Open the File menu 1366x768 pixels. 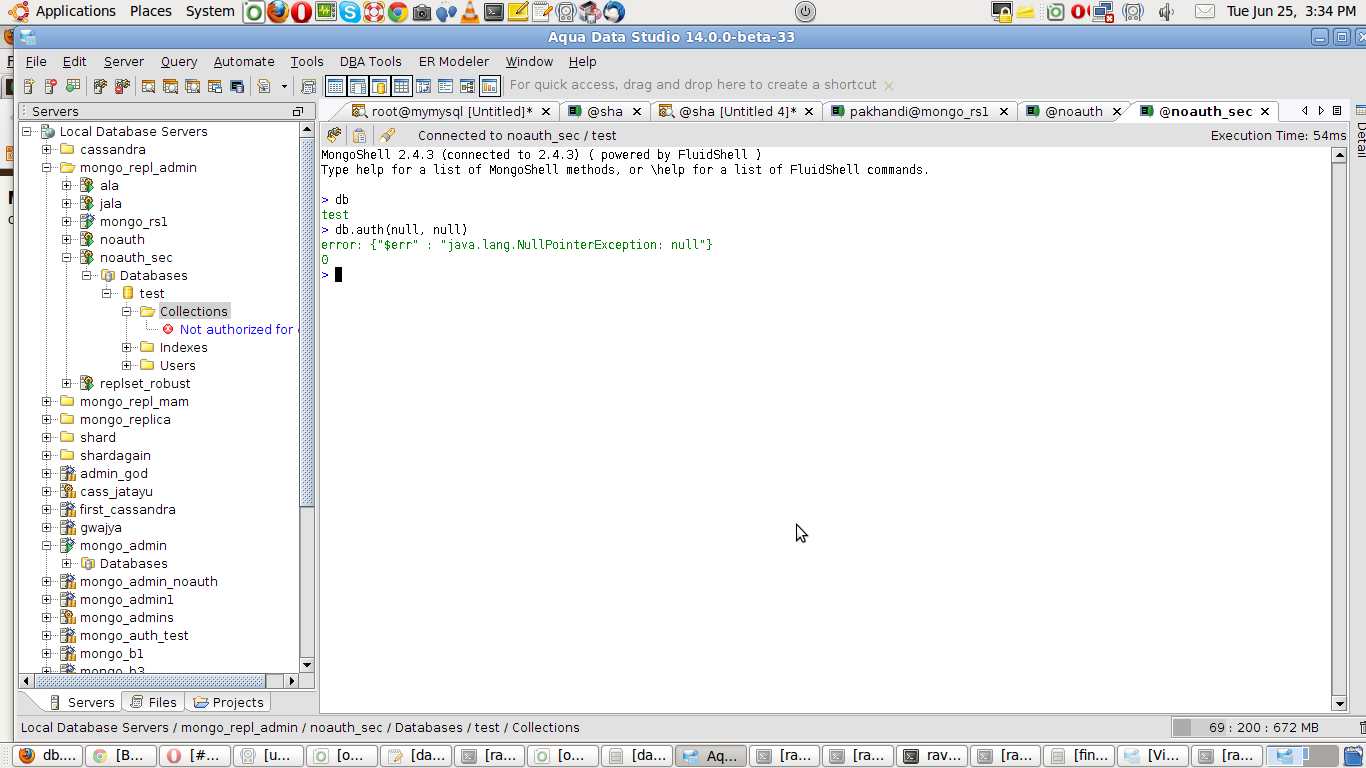point(35,61)
